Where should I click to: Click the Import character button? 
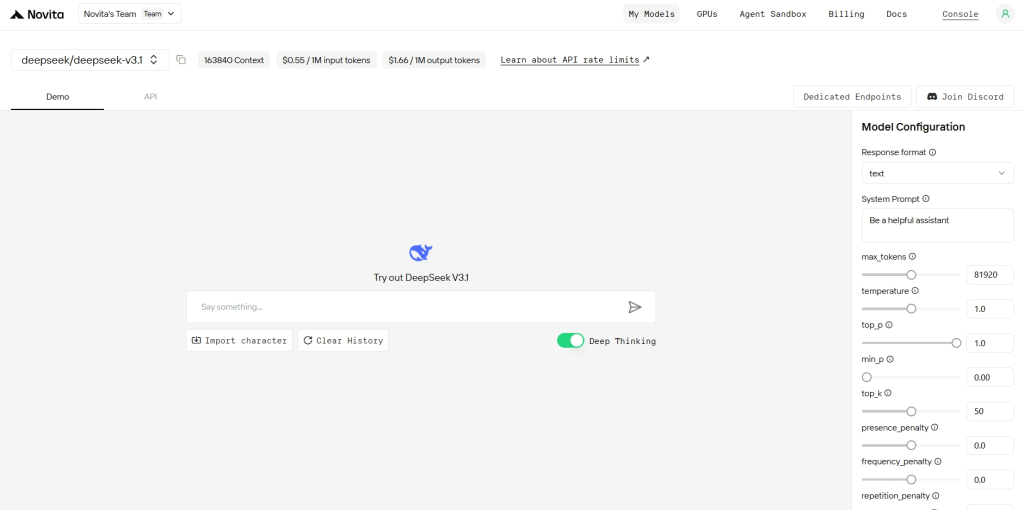click(239, 341)
